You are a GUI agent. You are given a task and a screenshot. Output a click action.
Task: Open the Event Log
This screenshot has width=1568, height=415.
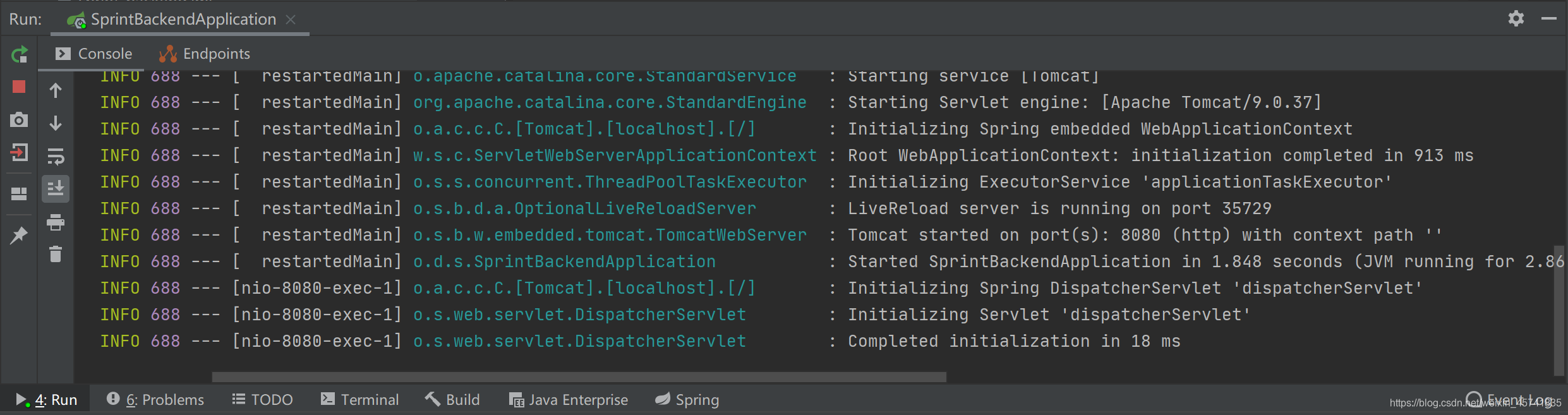pos(1510,399)
